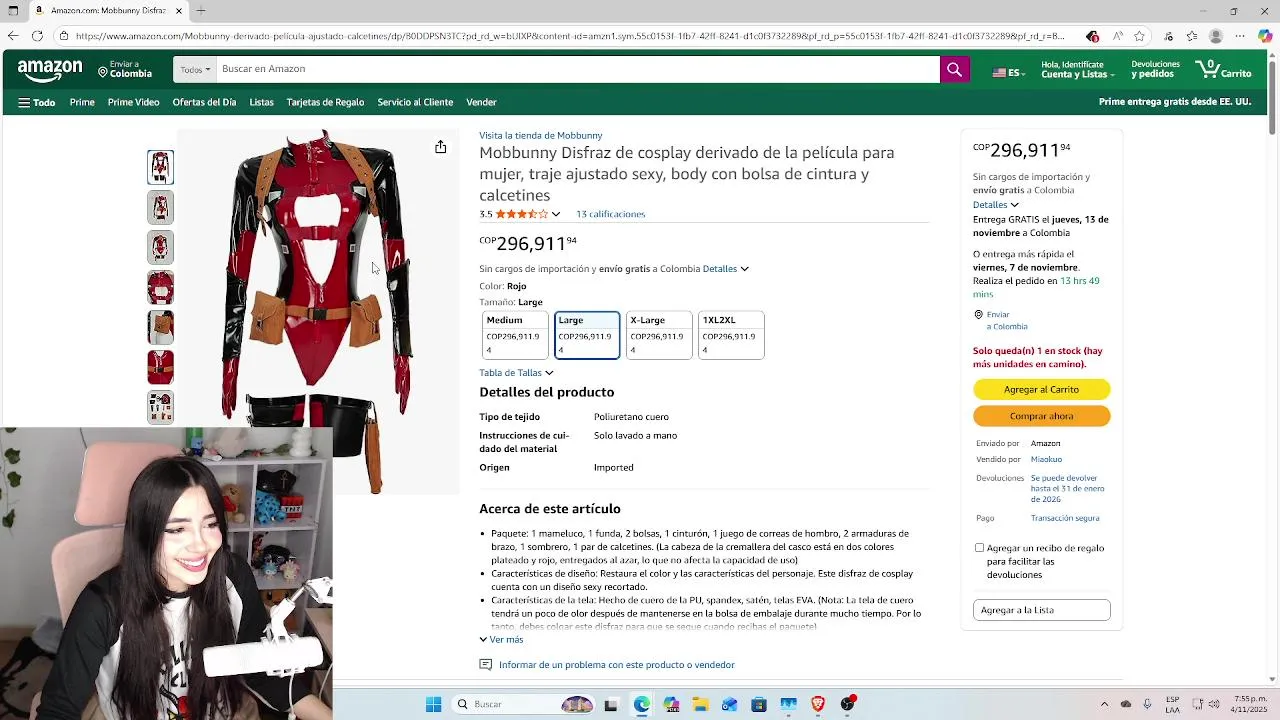Open Task View on taskbar
The height and width of the screenshot is (720, 1280).
point(611,705)
